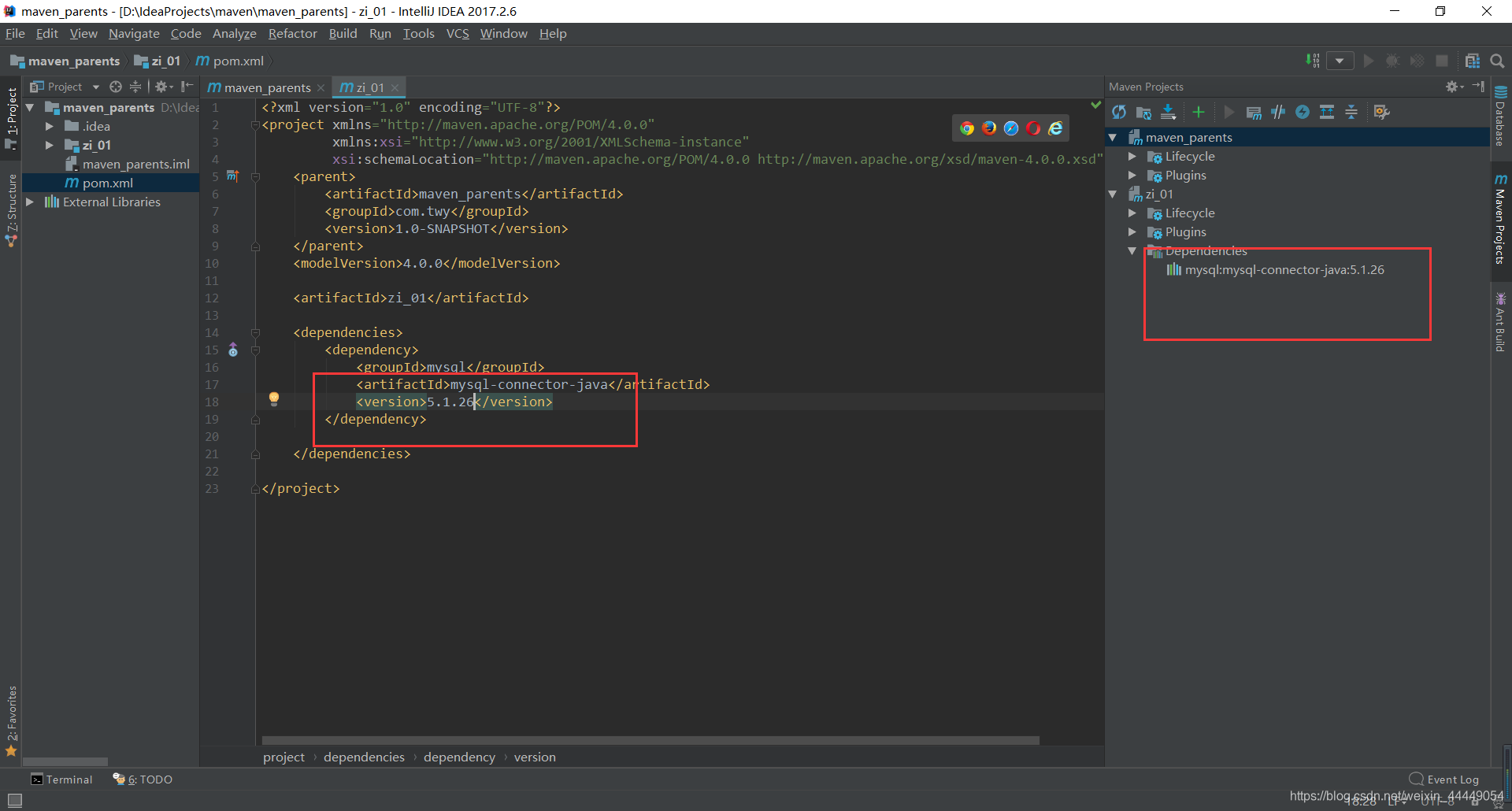This screenshot has height=811, width=1512.
Task: Collapse zi_01 node in Maven panel
Action: click(x=1113, y=194)
